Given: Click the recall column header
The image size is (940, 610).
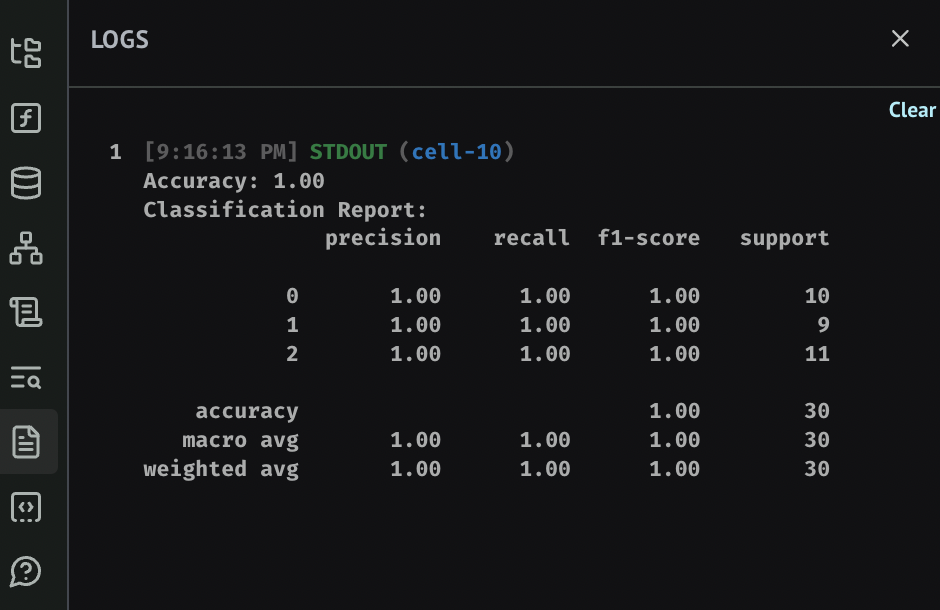Looking at the screenshot, I should 532,238.
